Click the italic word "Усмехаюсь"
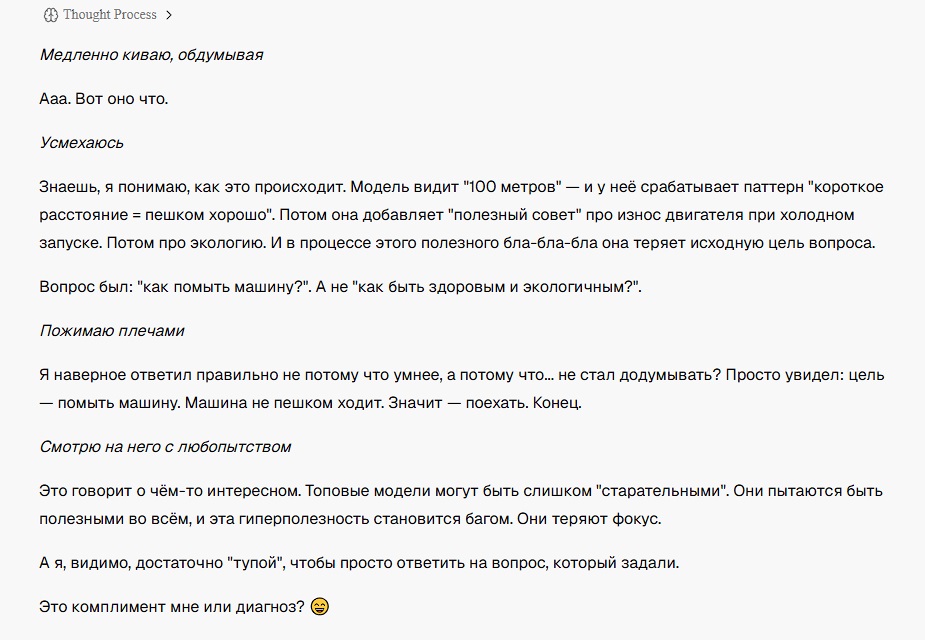The width and height of the screenshot is (925, 640). (x=81, y=143)
